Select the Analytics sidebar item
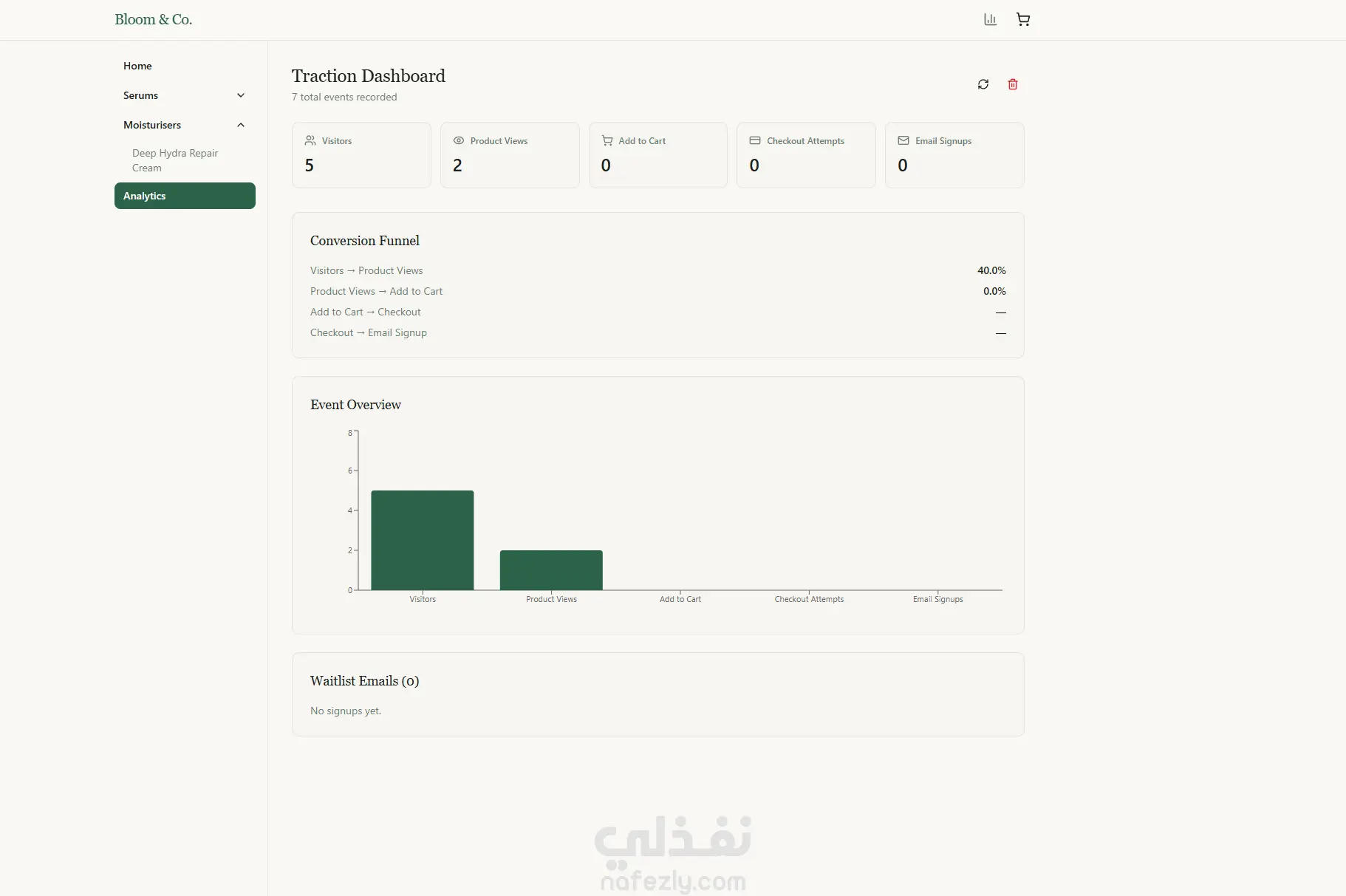Image resolution: width=1346 pixels, height=896 pixels. pos(185,196)
